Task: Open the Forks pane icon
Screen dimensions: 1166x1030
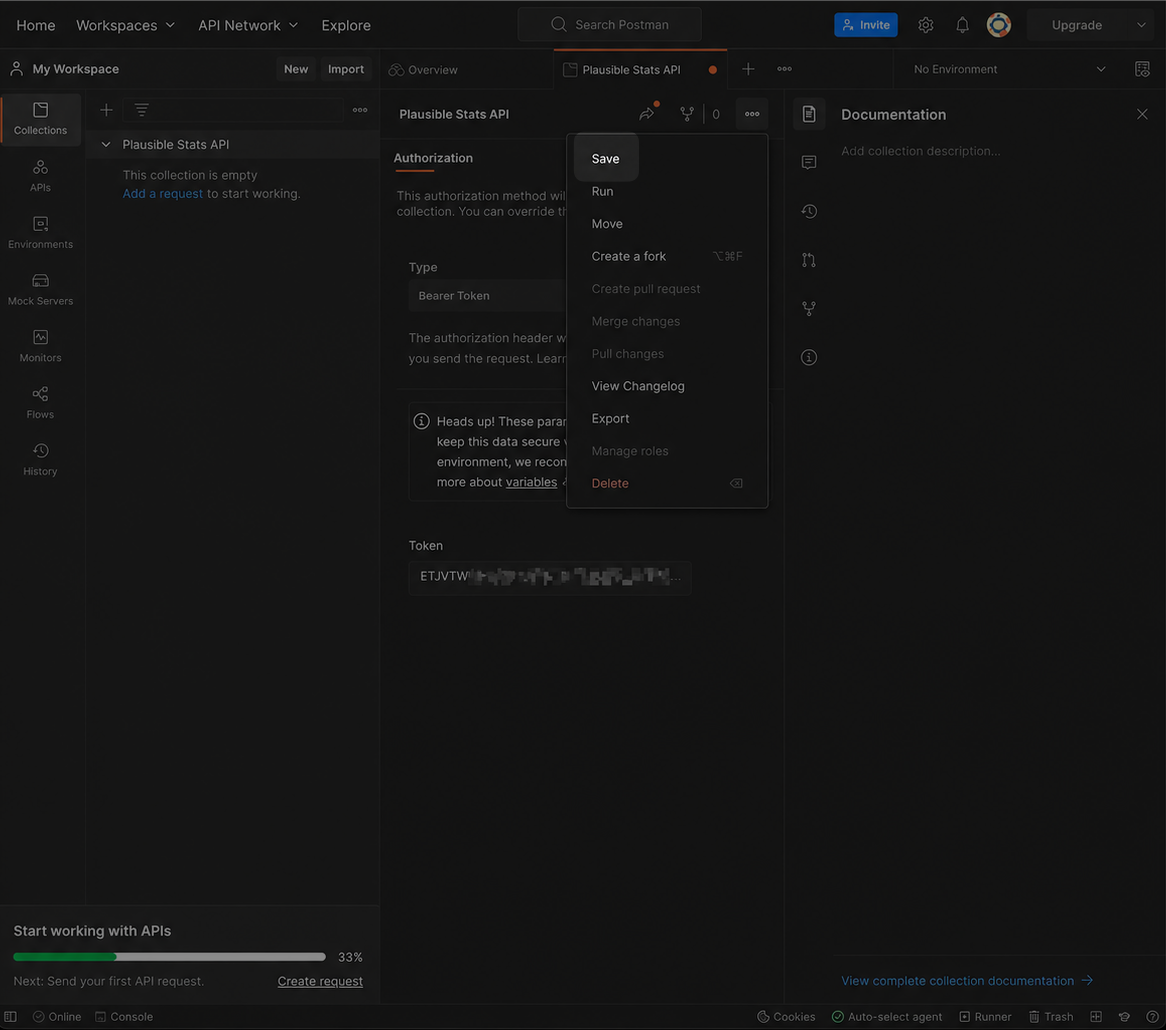Action: pyautogui.click(x=809, y=309)
